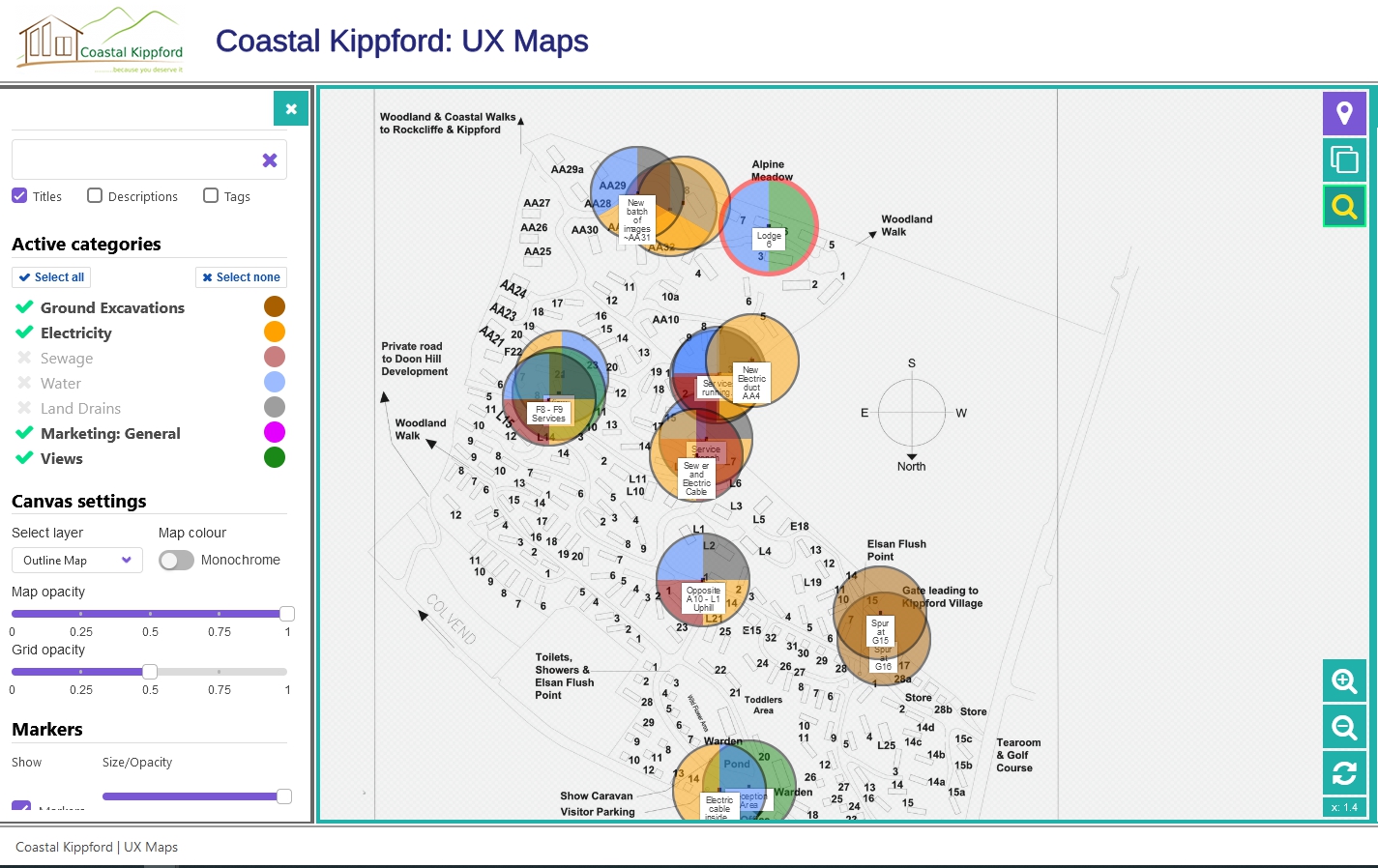Click the 'x: 1.4' zoom level readout
Viewport: 1378px width, 868px height.
[1344, 807]
